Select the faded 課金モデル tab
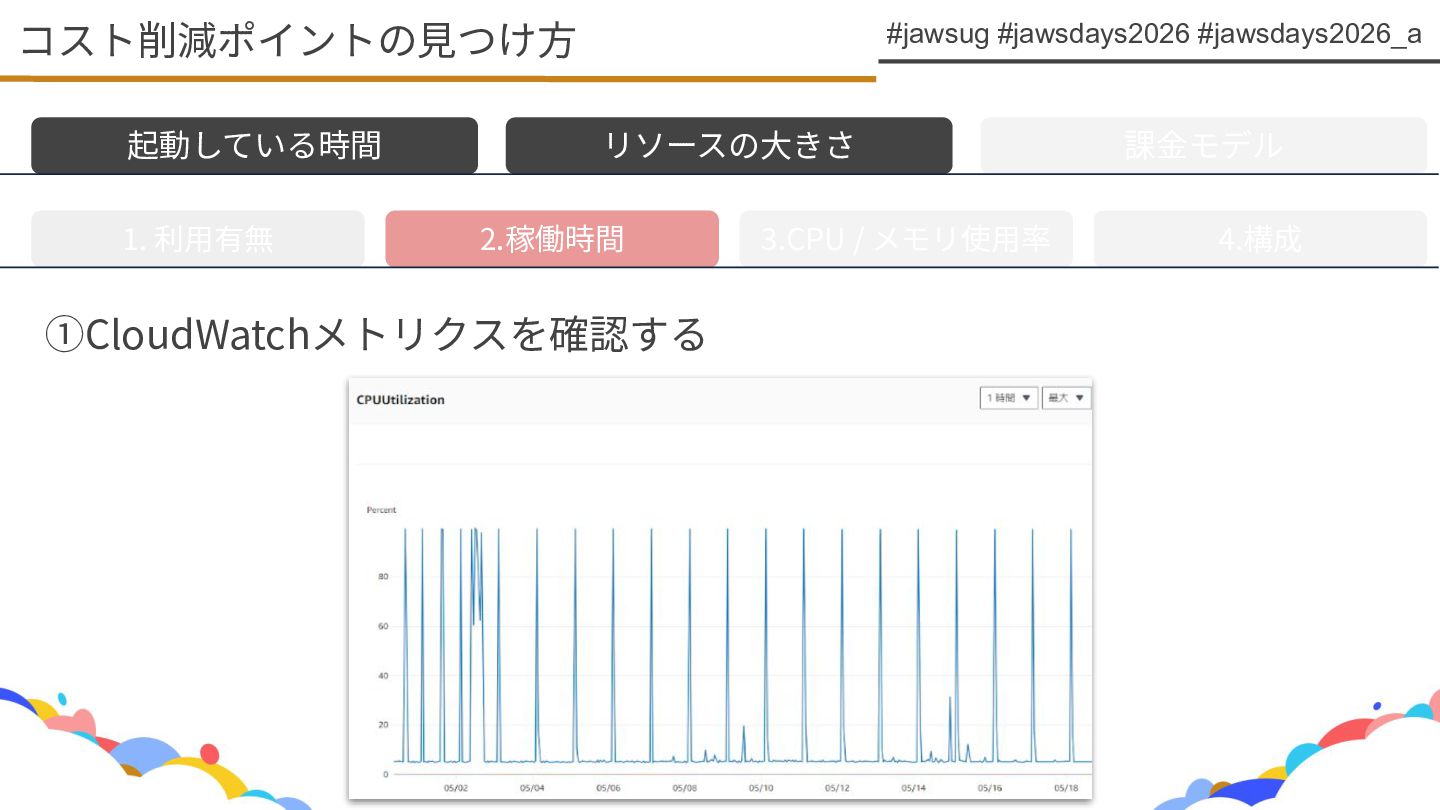Screen dimensions: 1440x810 1203,145
